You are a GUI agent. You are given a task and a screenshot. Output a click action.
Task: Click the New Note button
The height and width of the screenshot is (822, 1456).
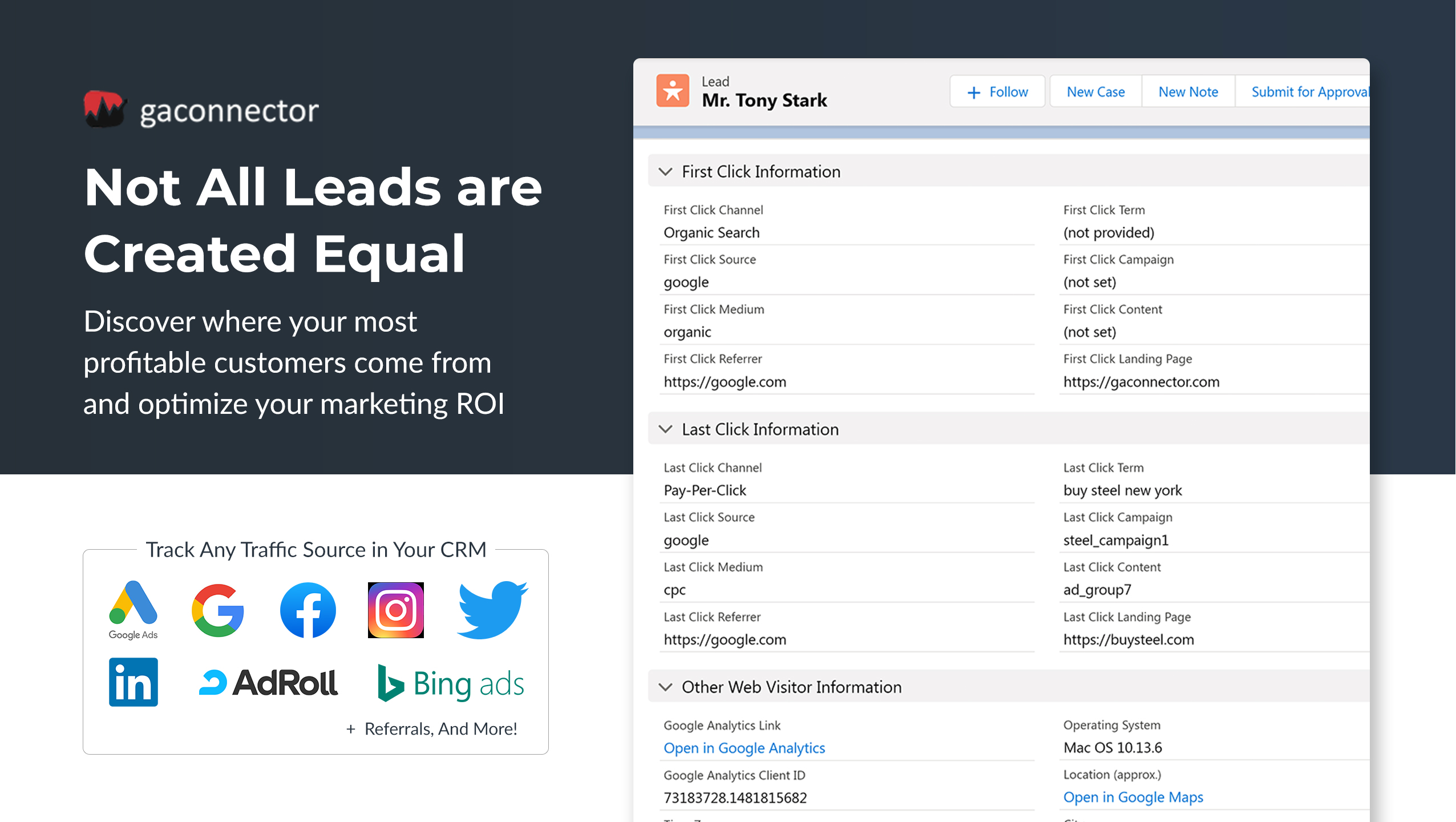point(1188,91)
